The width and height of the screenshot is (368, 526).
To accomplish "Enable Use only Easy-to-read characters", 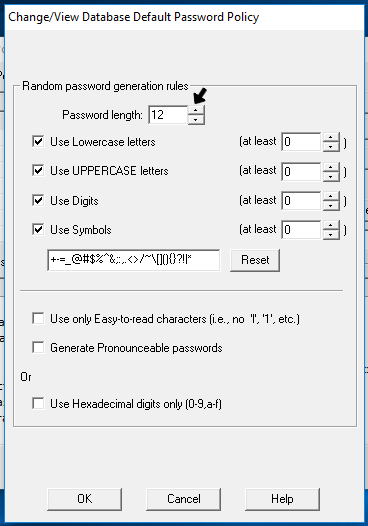I will [x=38, y=318].
